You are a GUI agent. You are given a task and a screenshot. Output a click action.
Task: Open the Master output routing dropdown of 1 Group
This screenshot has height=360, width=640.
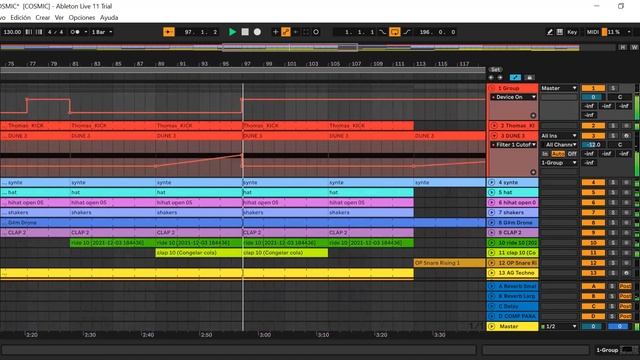559,88
